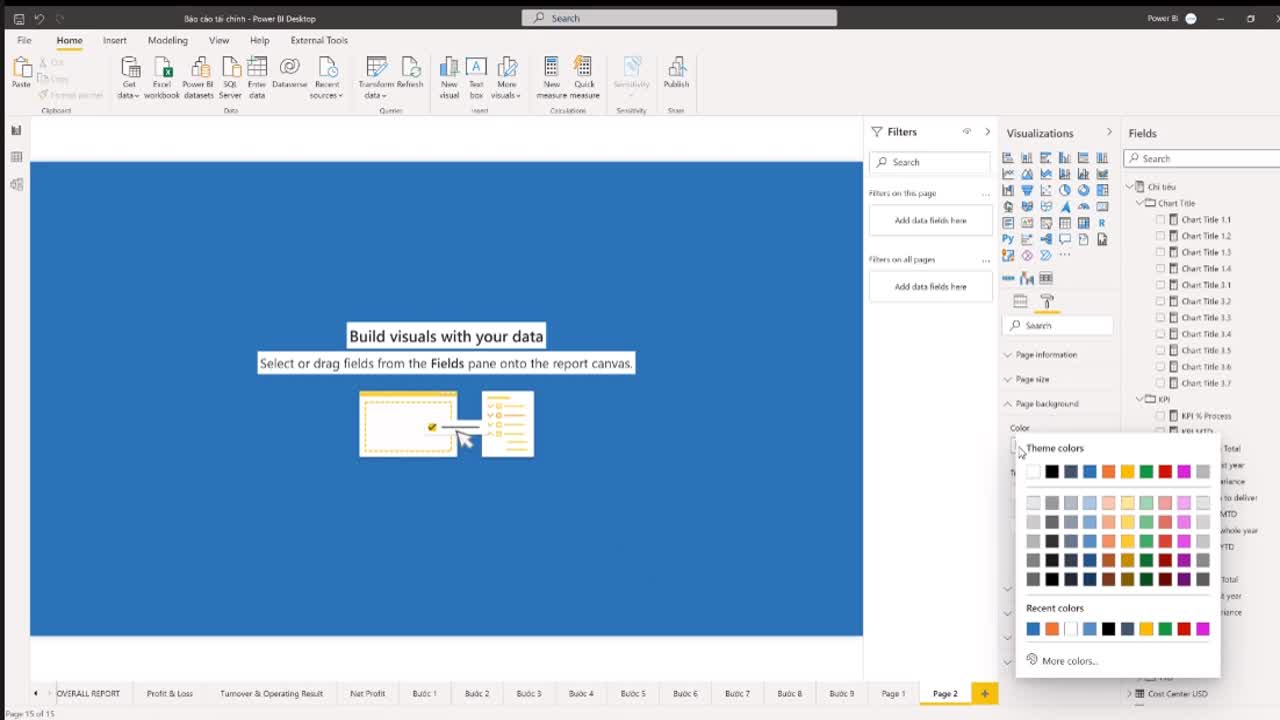Select the R script visual
This screenshot has width=1280, height=720.
click(x=1102, y=223)
